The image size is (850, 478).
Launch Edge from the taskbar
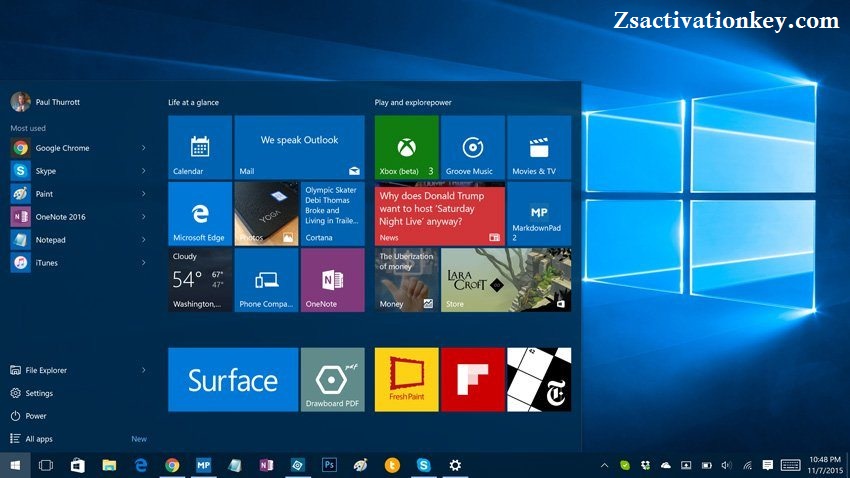pos(141,465)
